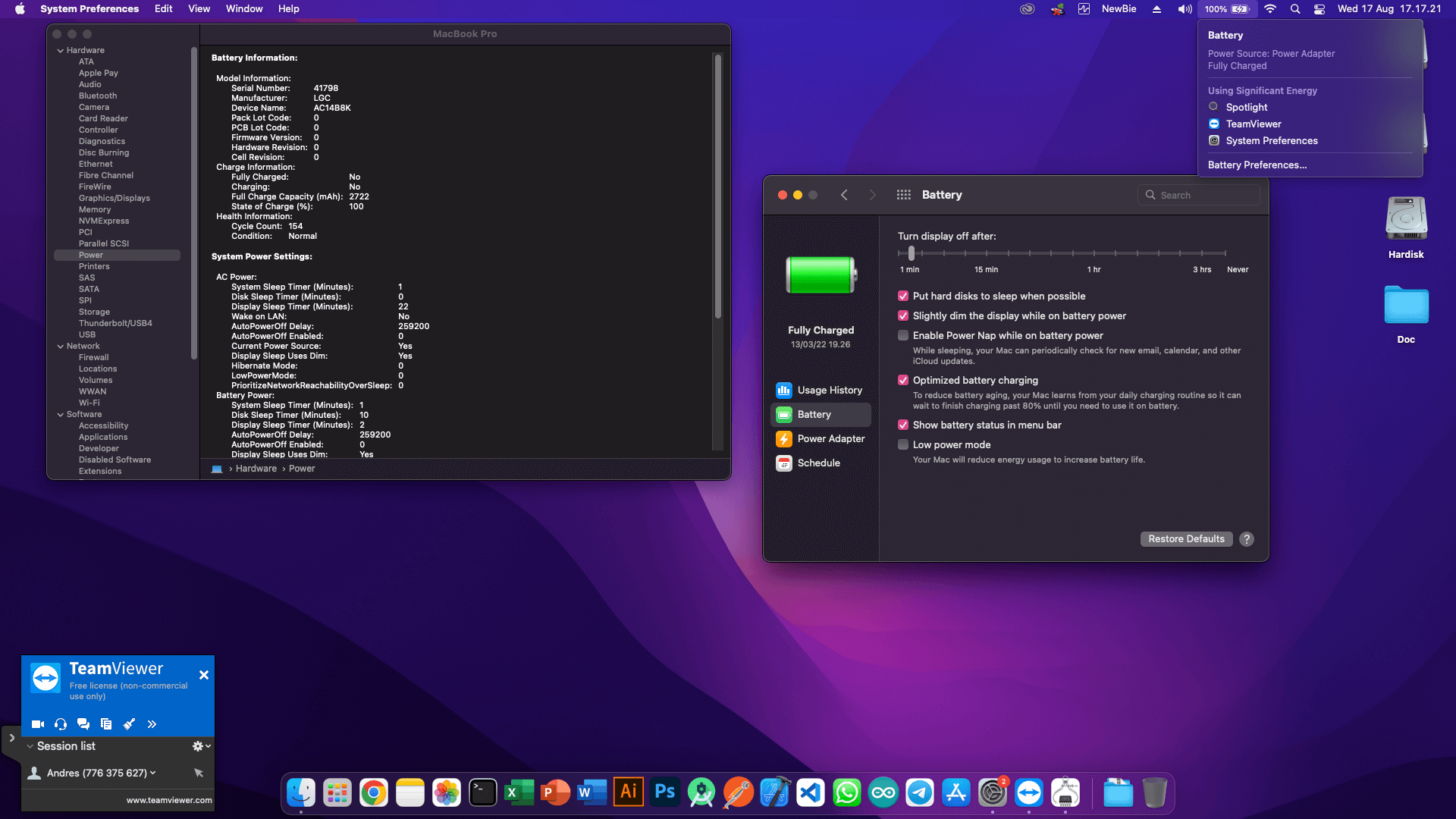Select Power Adapter in Battery sidebar

(x=821, y=439)
